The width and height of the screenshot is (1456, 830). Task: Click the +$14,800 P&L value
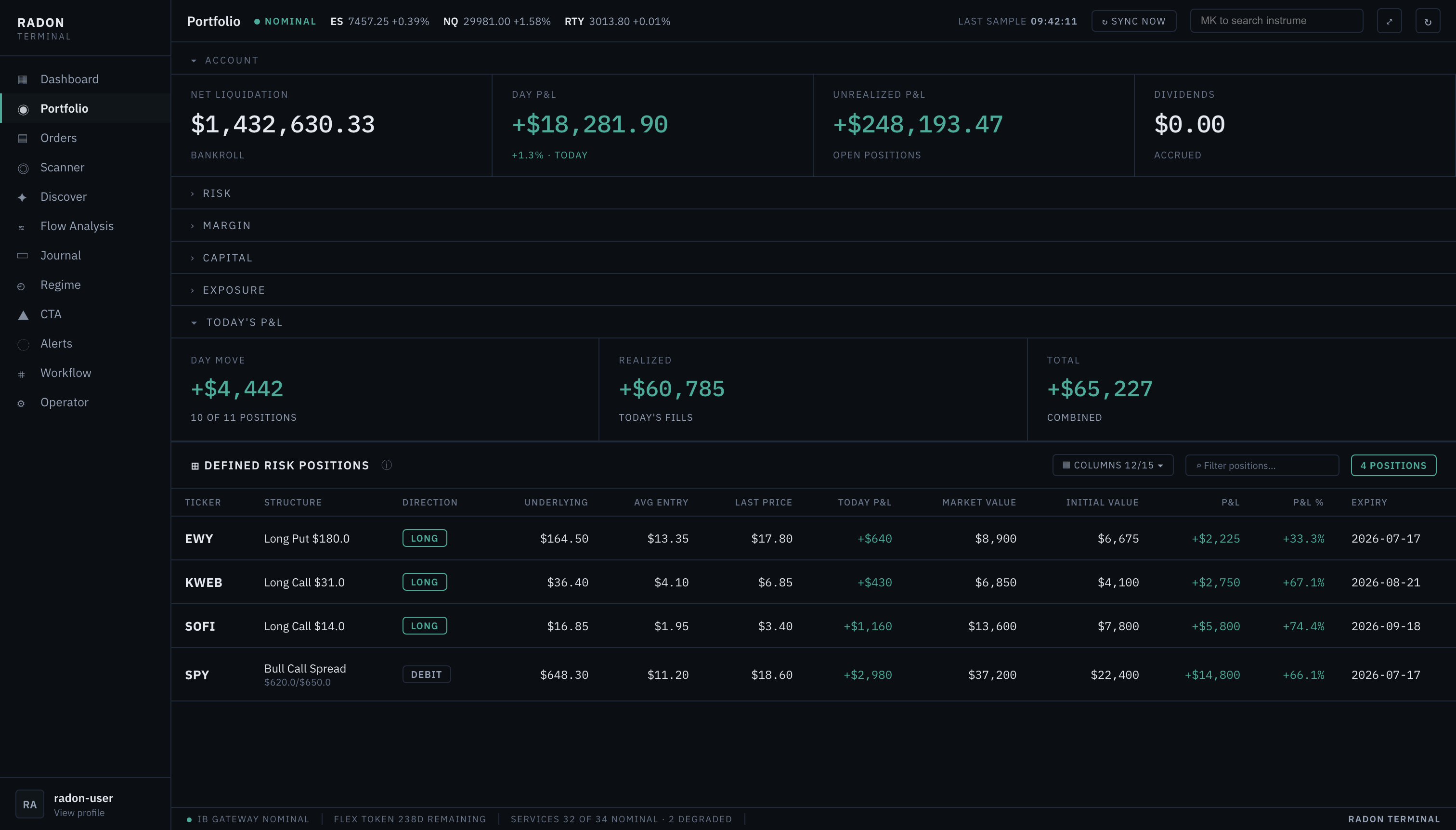coord(1212,675)
